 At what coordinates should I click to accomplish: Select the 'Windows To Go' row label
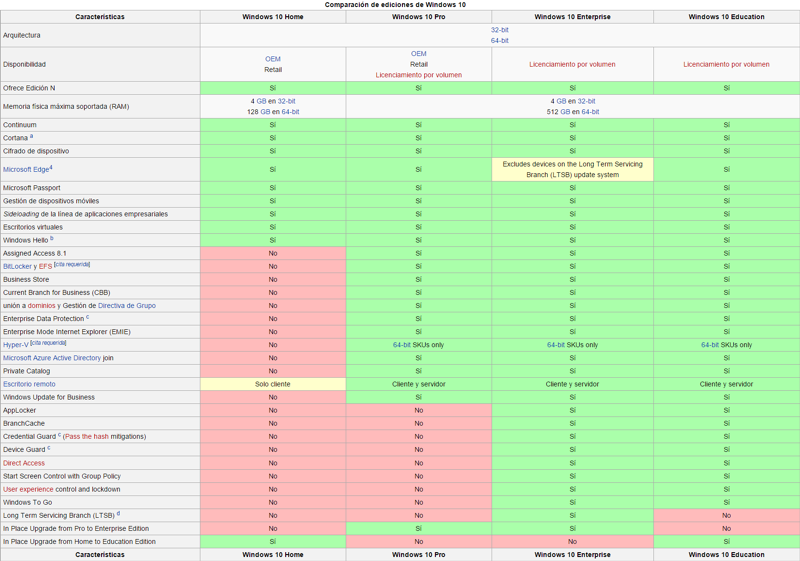pyautogui.click(x=28, y=502)
